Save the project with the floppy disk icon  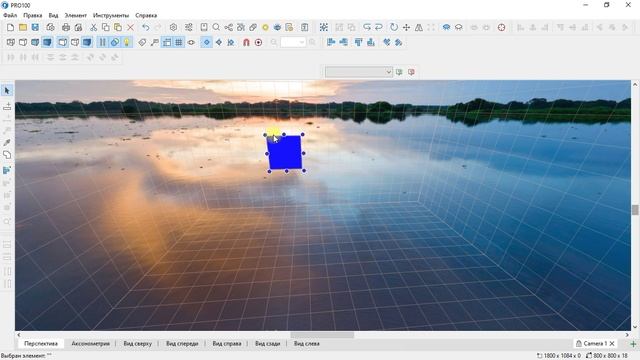click(x=36, y=27)
